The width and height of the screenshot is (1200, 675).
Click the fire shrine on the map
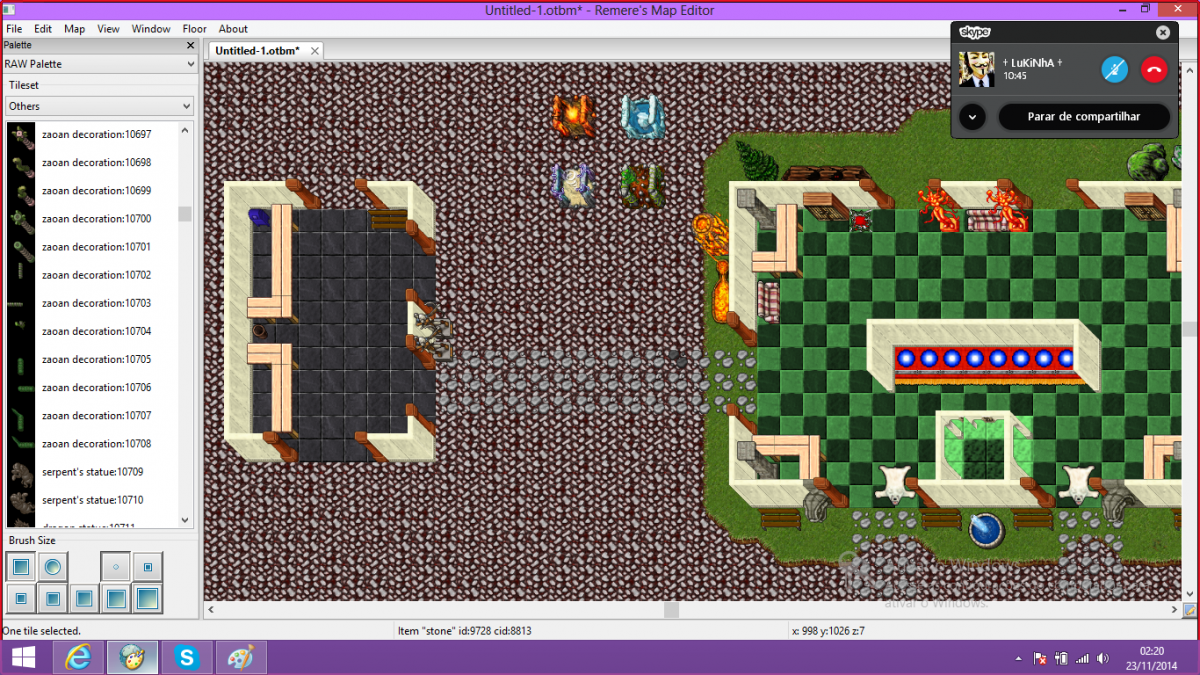point(574,116)
